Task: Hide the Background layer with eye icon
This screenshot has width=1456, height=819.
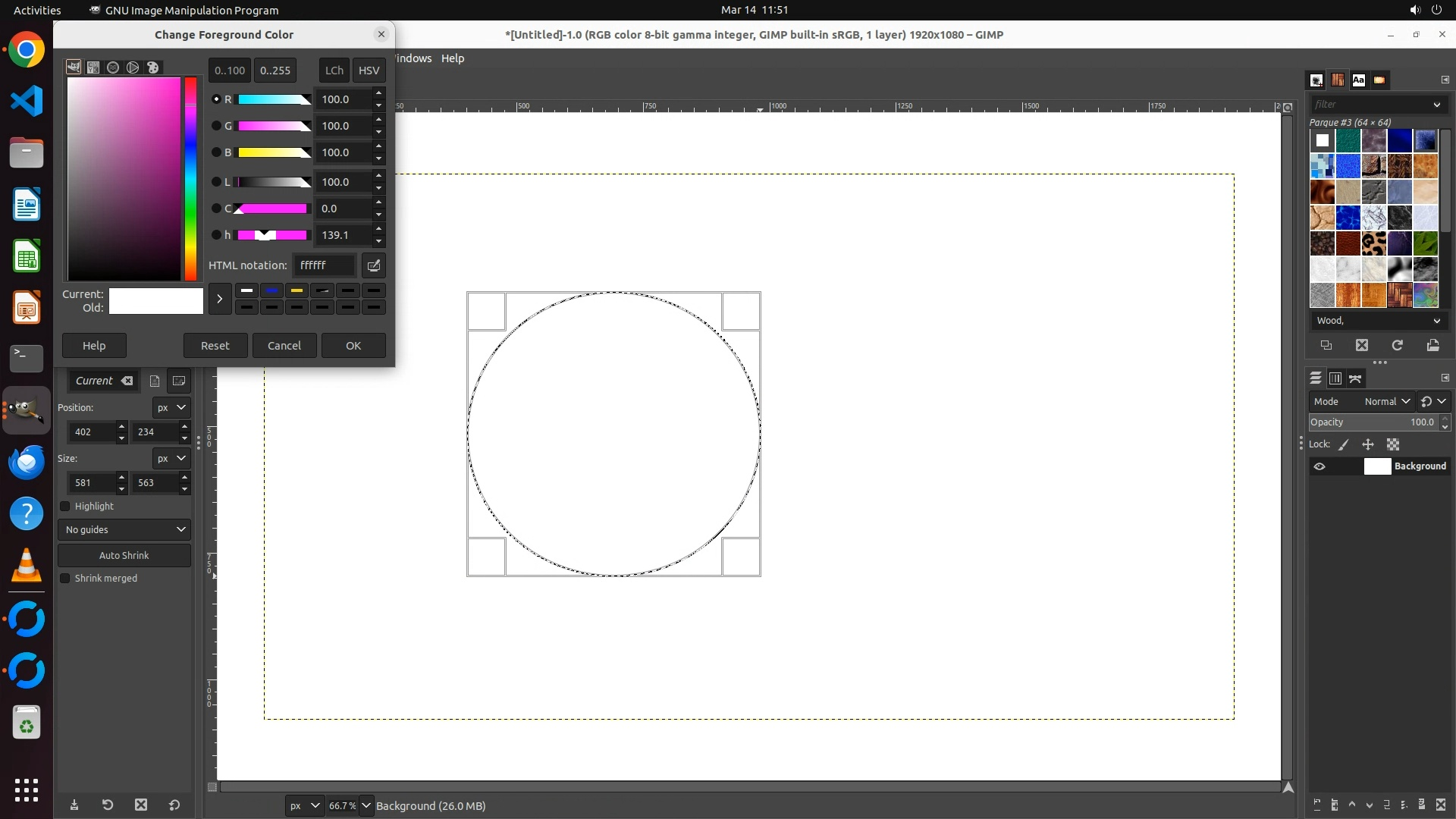Action: coord(1319,466)
